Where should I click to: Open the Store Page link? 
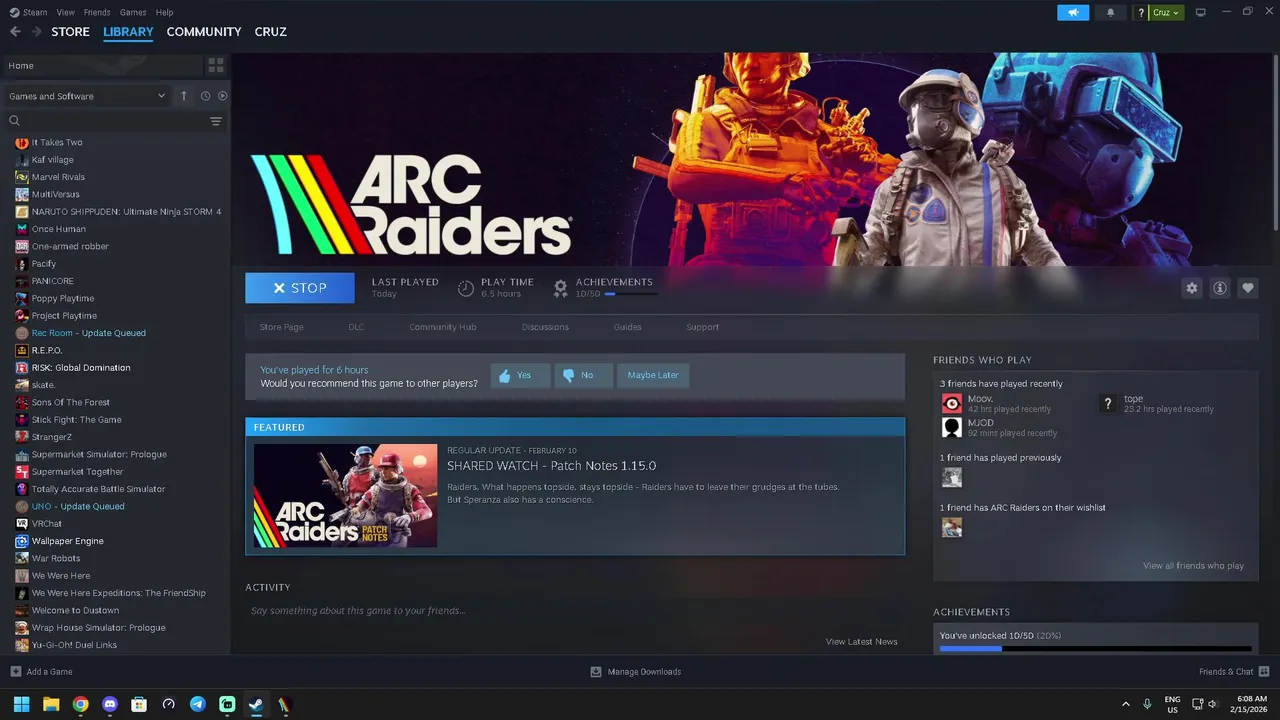282,327
